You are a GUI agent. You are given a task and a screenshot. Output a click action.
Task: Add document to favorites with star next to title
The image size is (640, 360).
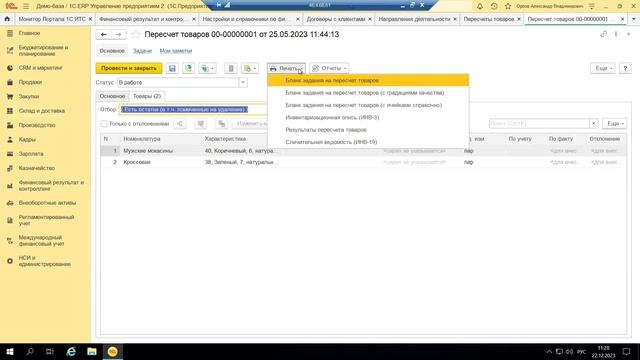click(135, 35)
